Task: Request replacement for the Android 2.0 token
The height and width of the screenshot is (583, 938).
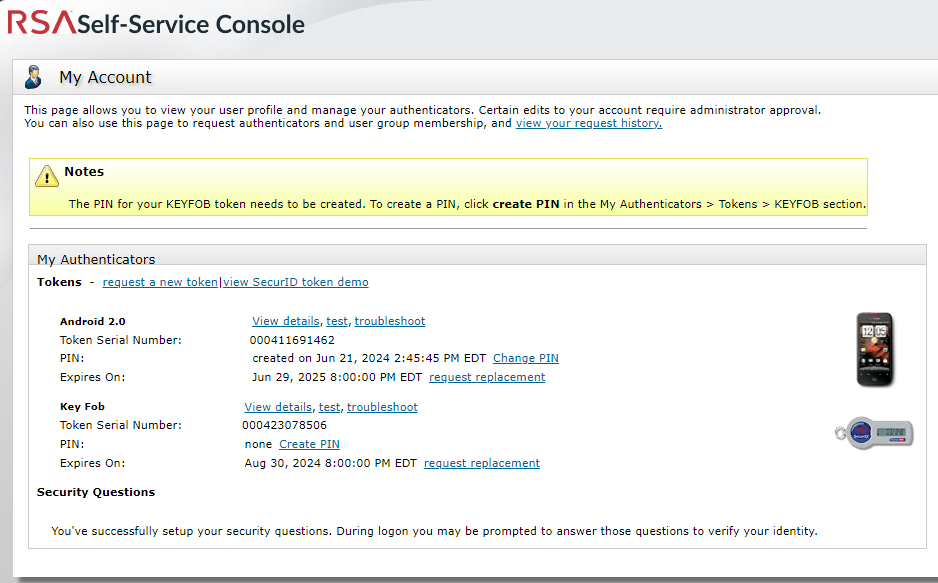Action: (x=487, y=377)
